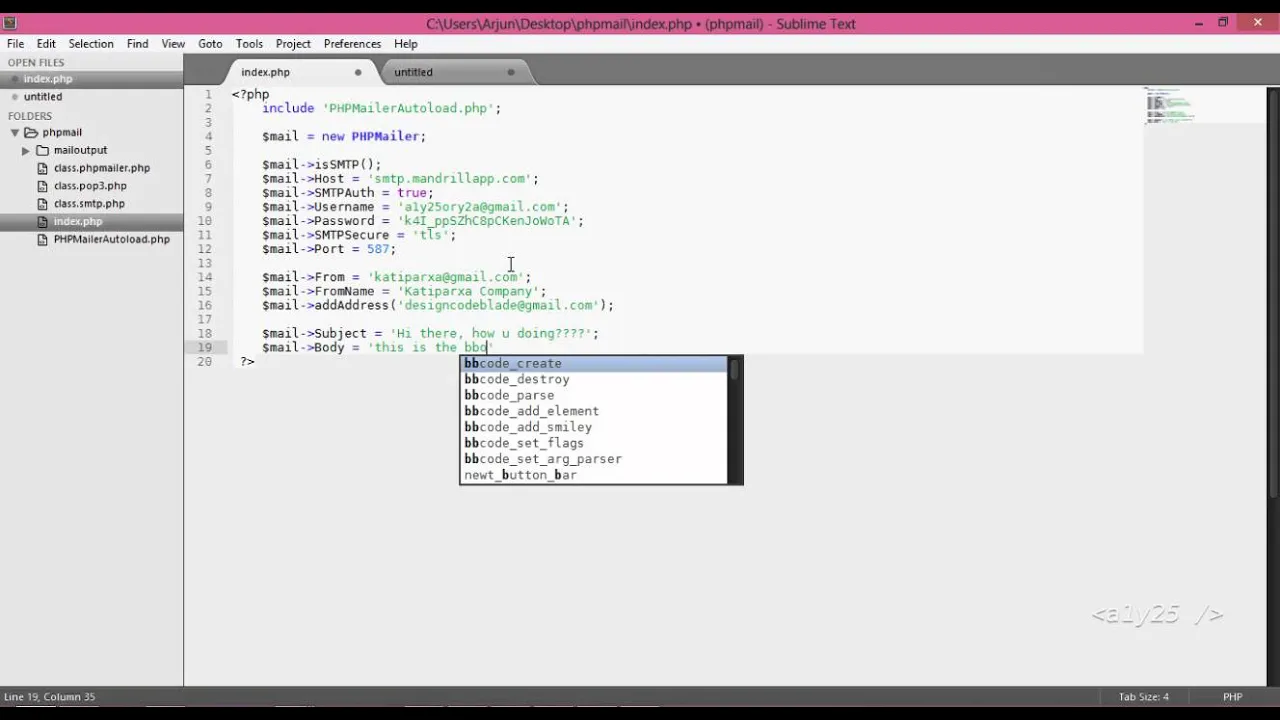The height and width of the screenshot is (720, 1280).
Task: Open the Help menu
Action: tap(406, 44)
